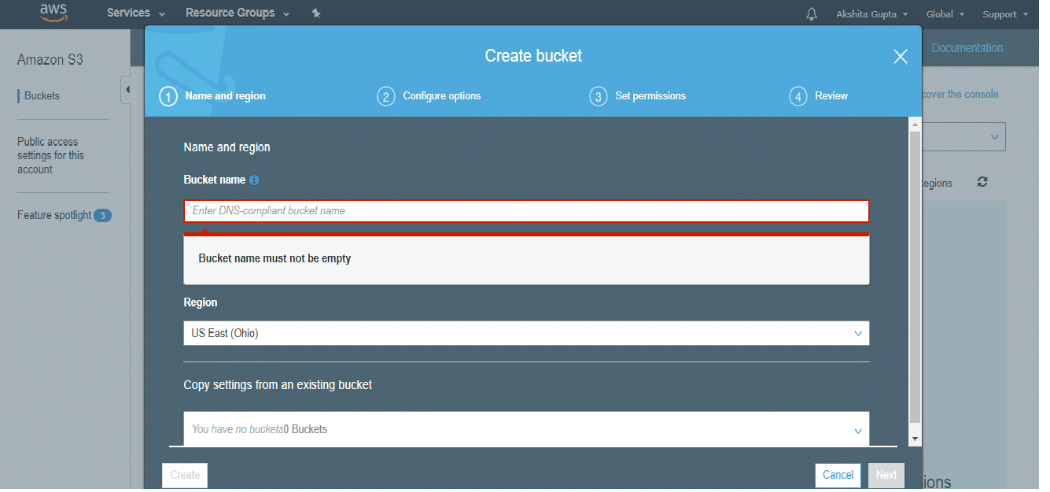Click the Bucket name info icon
This screenshot has width=1050, height=492.
pos(254,180)
